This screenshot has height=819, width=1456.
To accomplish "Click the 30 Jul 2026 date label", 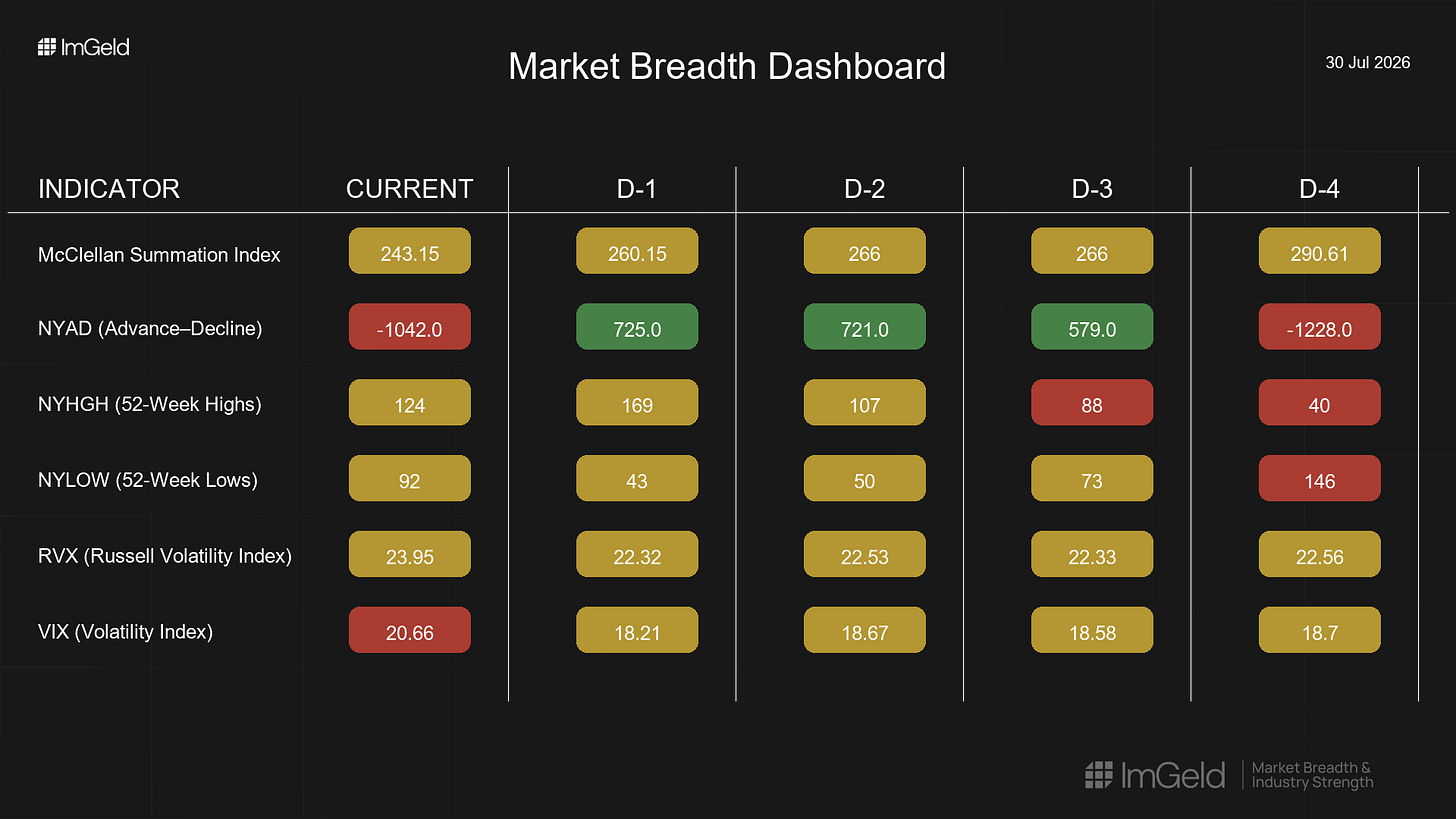I will point(1367,62).
